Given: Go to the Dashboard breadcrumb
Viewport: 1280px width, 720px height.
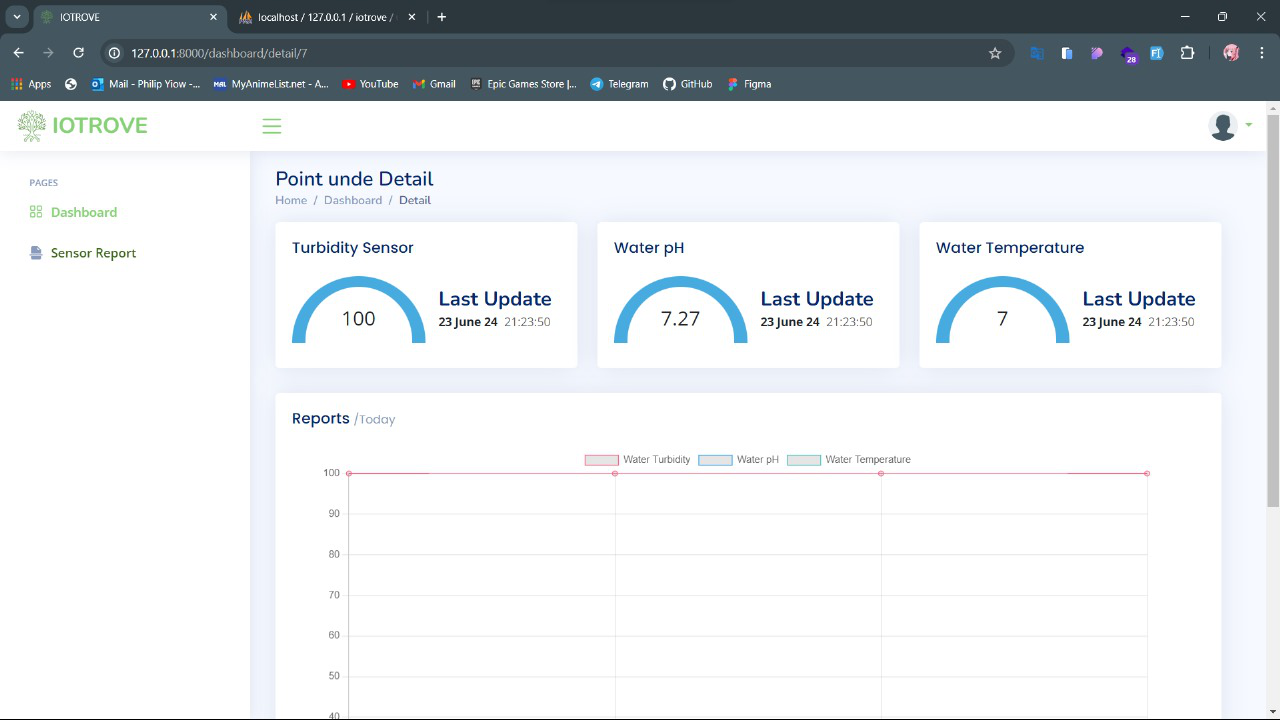Looking at the screenshot, I should click(x=353, y=200).
